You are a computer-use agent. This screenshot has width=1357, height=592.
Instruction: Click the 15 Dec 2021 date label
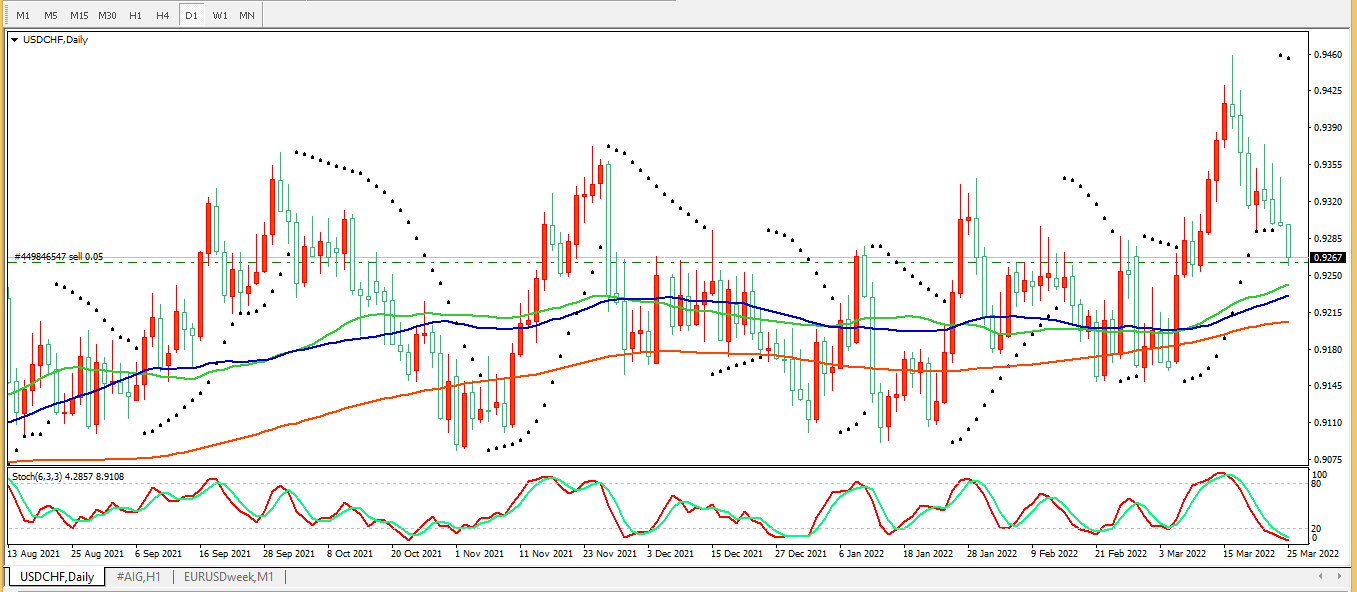point(736,552)
